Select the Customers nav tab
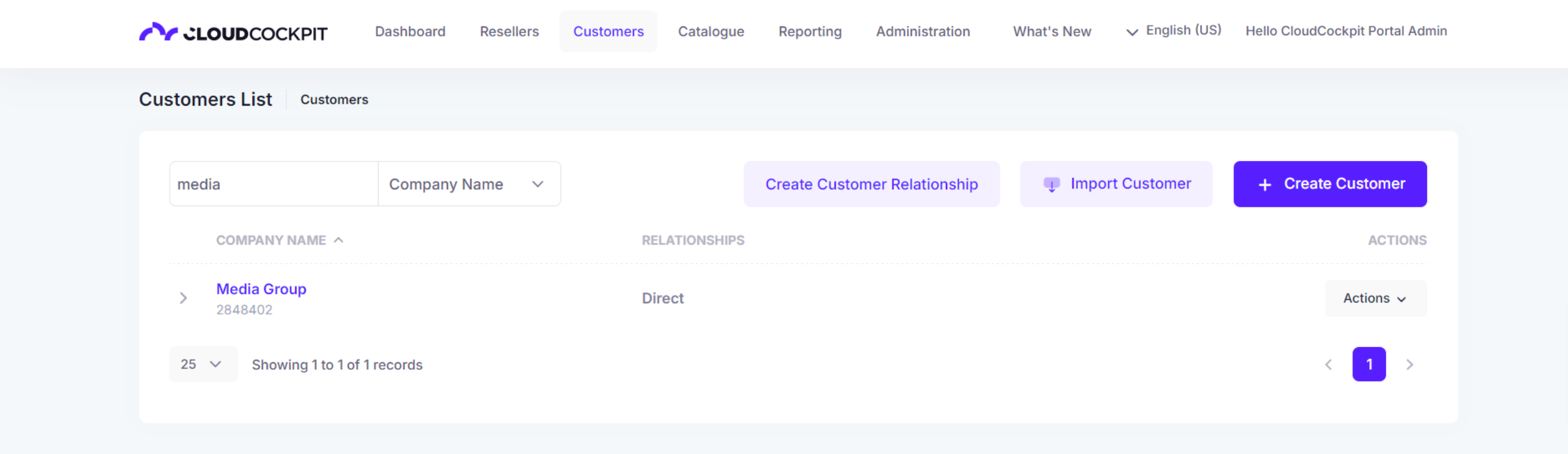The image size is (1568, 454). tap(608, 31)
